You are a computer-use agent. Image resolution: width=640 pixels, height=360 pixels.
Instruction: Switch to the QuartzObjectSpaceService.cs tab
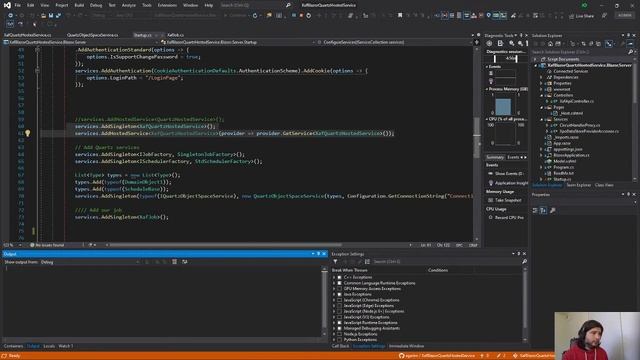pyautogui.click(x=93, y=35)
